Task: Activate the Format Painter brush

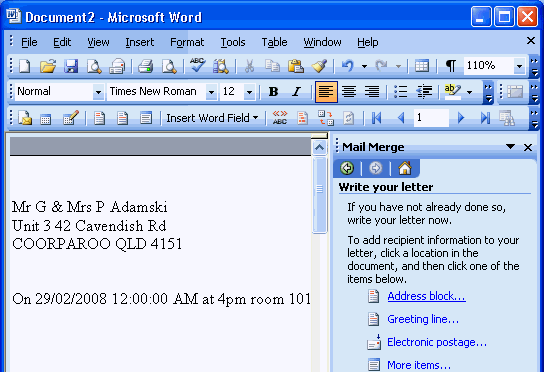Action: 319,66
